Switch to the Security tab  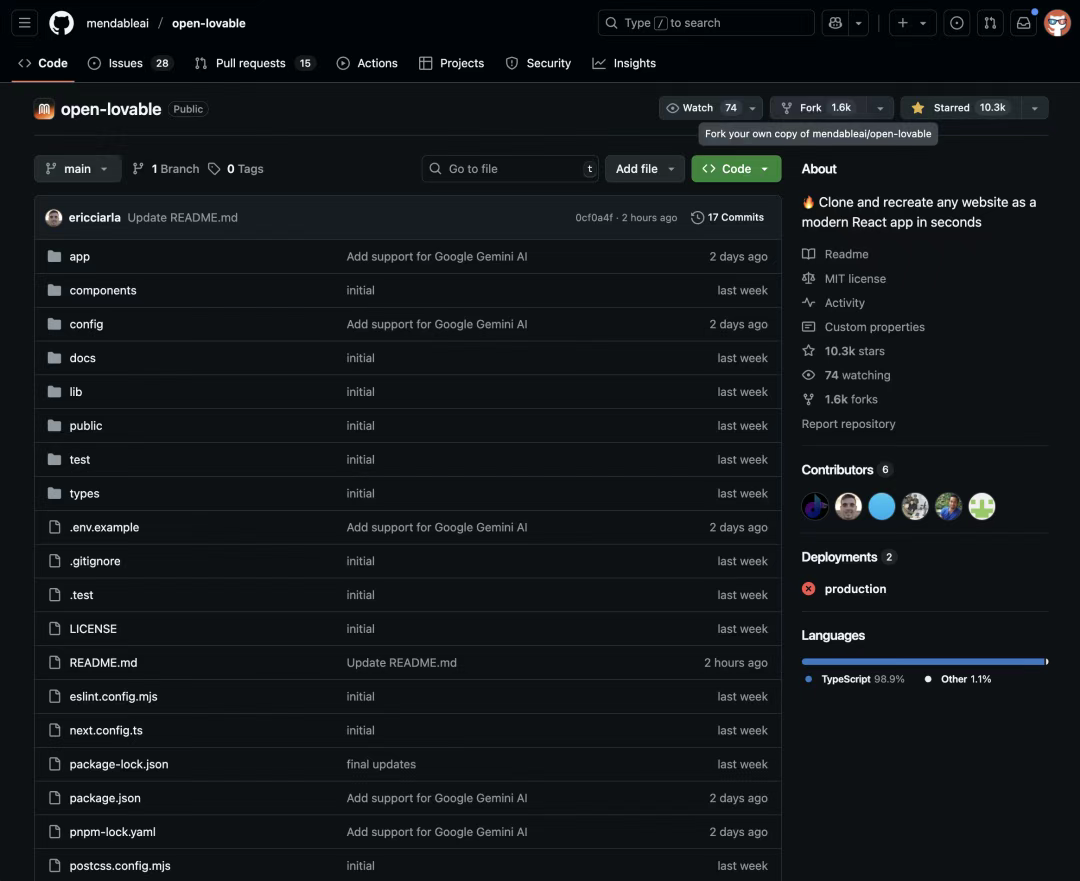tap(539, 63)
